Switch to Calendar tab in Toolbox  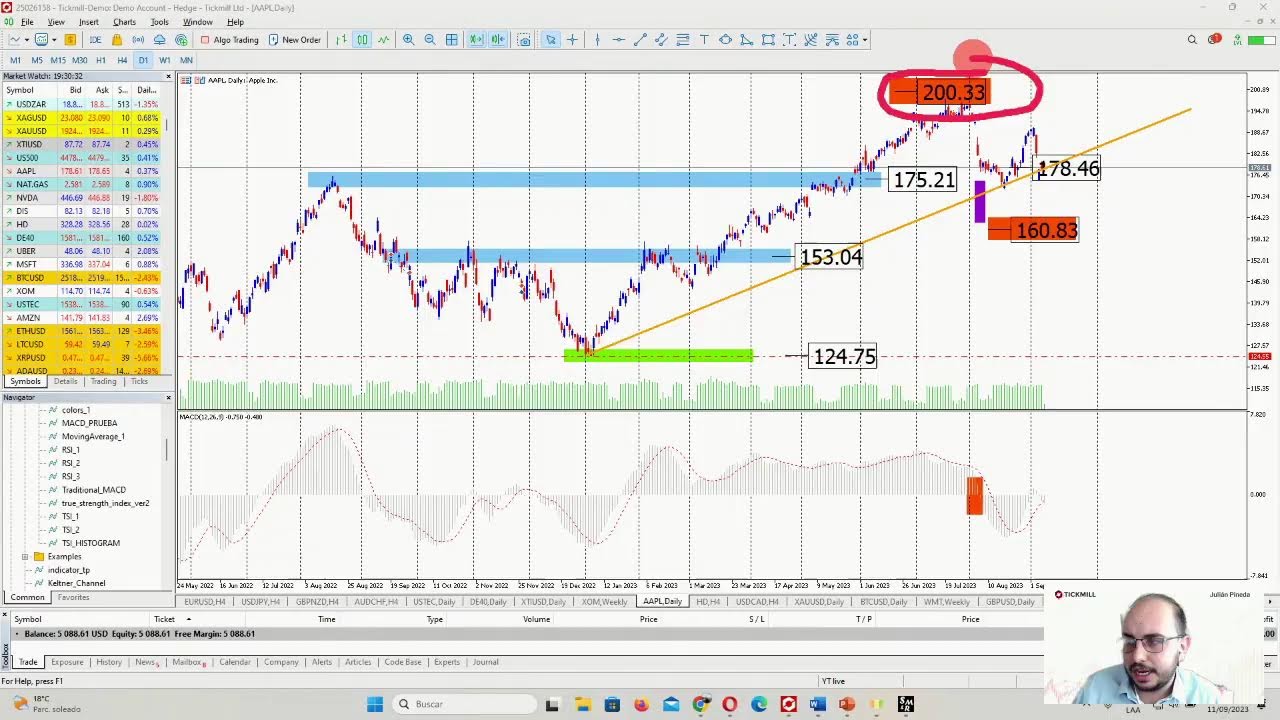(x=234, y=662)
